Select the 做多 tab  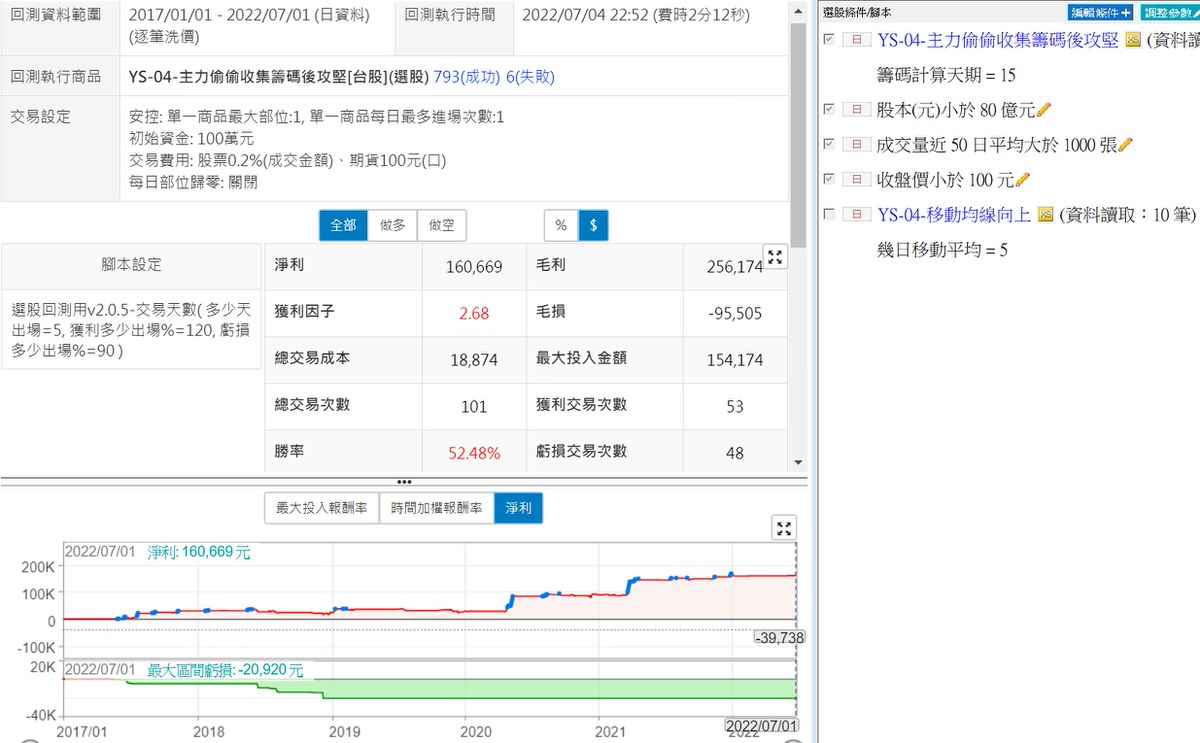(392, 225)
